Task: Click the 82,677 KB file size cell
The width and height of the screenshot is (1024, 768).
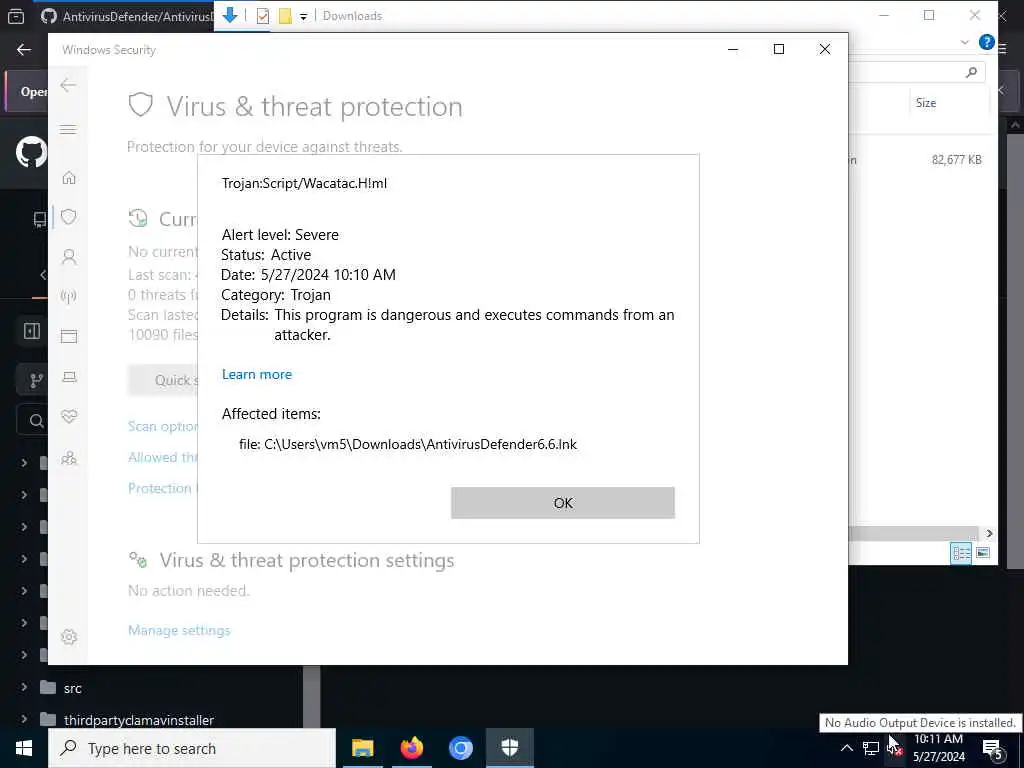Action: pos(956,159)
